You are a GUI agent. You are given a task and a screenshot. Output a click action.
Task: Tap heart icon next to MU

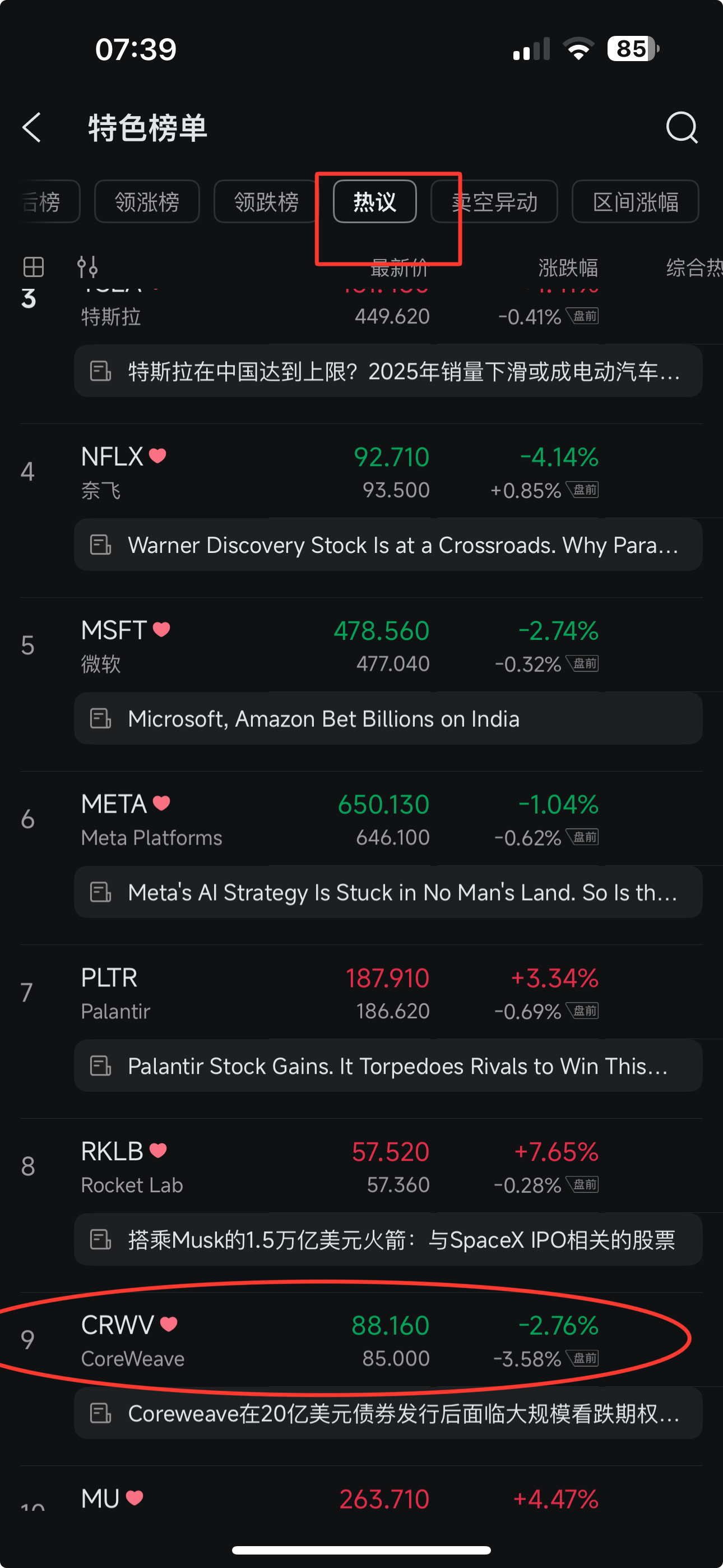tap(135, 1497)
